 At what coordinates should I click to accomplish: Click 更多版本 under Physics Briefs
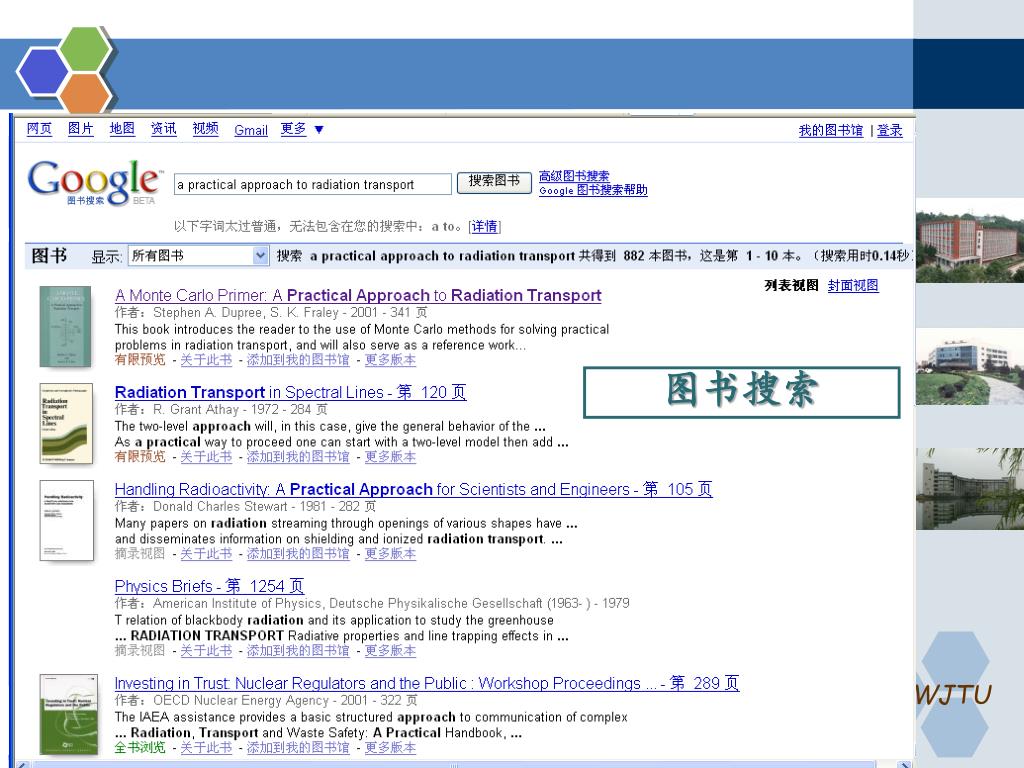tap(390, 650)
